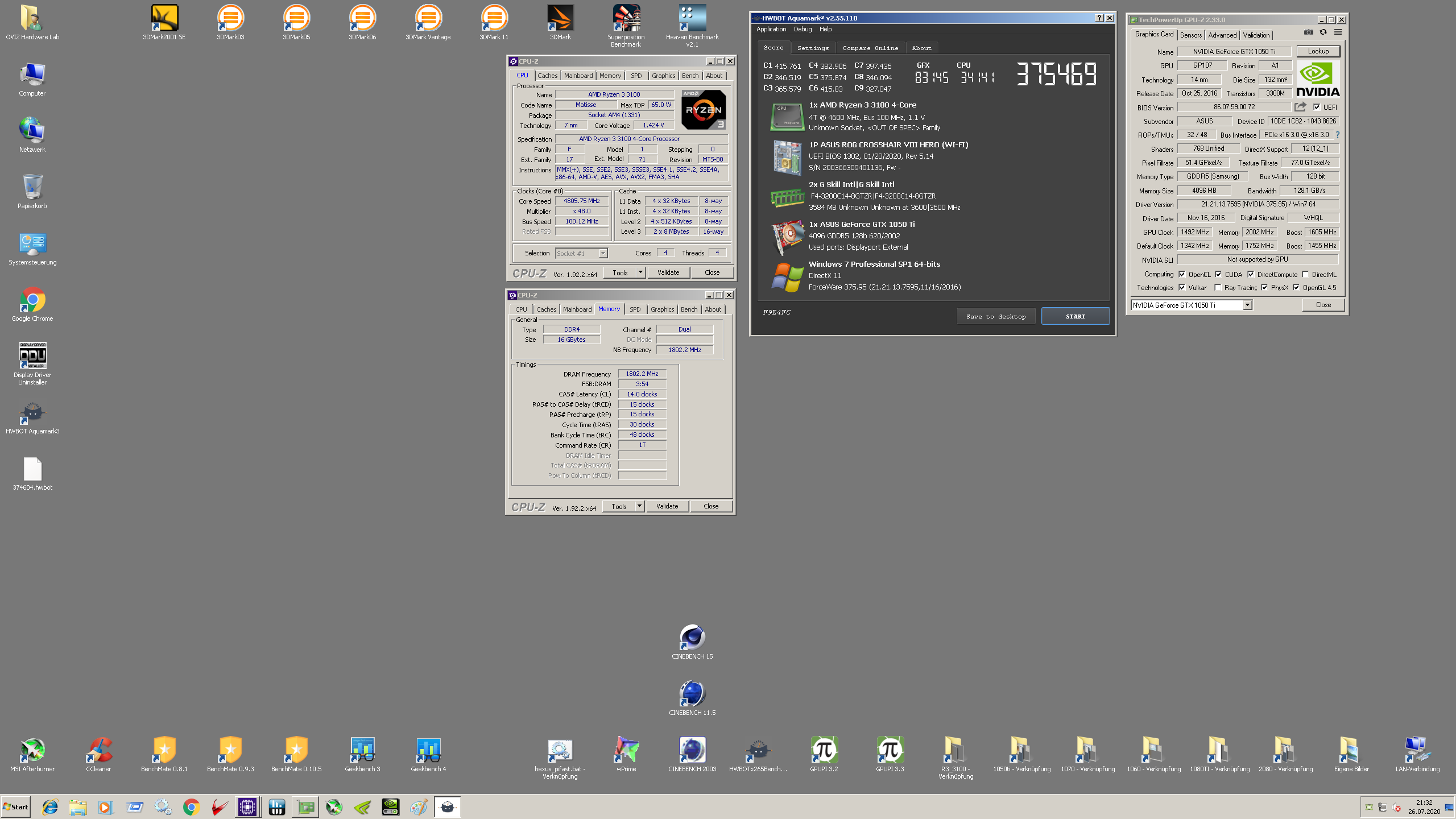Click the NVIDIA logo in GPU-Z
Viewport: 1456px width, 819px height.
pyautogui.click(x=1318, y=79)
